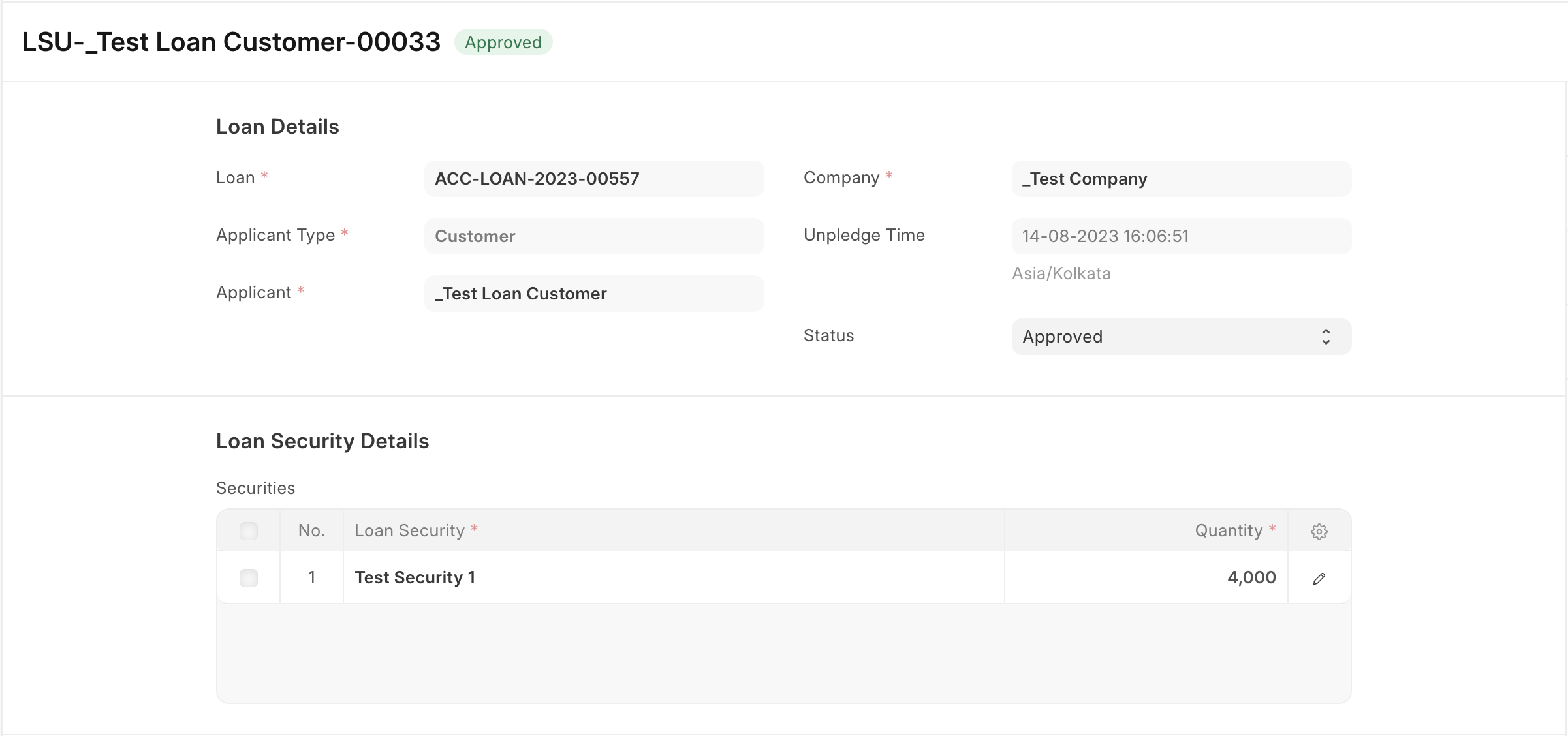Click the document title LSU-_Test Loan Customer-00033
Image resolution: width=1568 pixels, height=736 pixels.
(x=232, y=42)
